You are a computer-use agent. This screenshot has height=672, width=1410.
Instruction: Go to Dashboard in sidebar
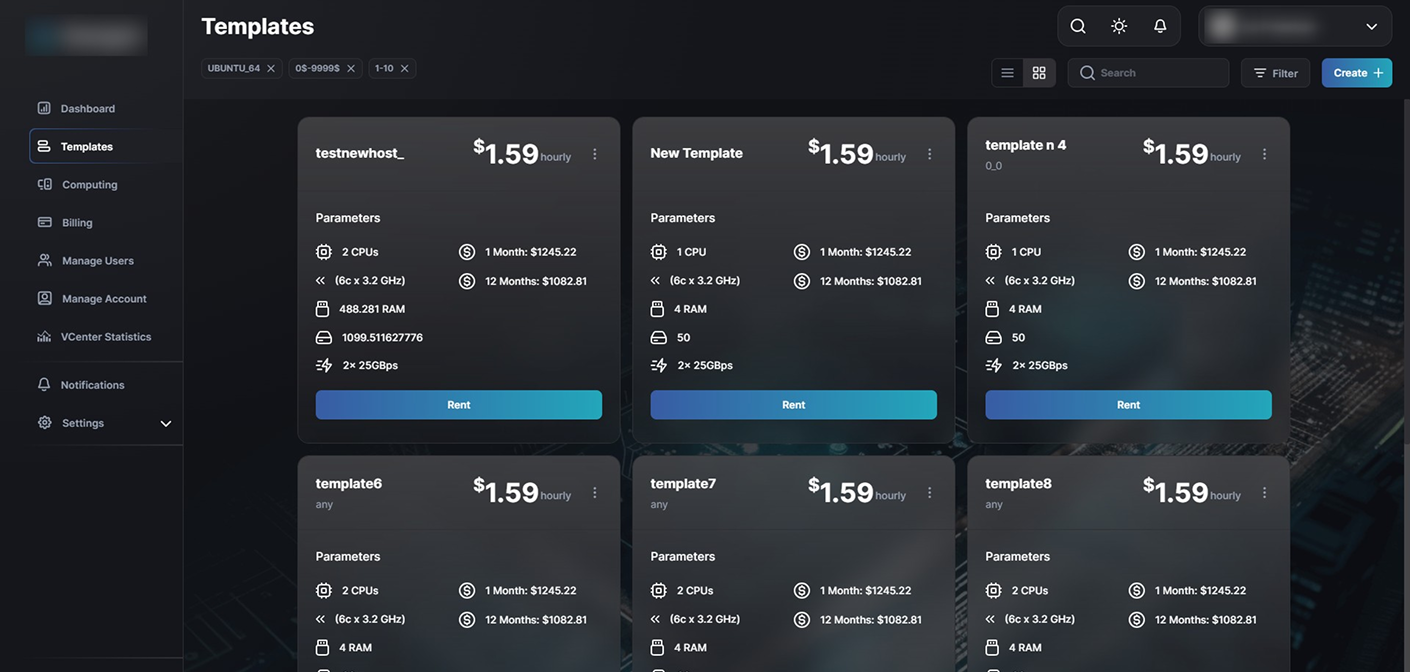[x=88, y=108]
